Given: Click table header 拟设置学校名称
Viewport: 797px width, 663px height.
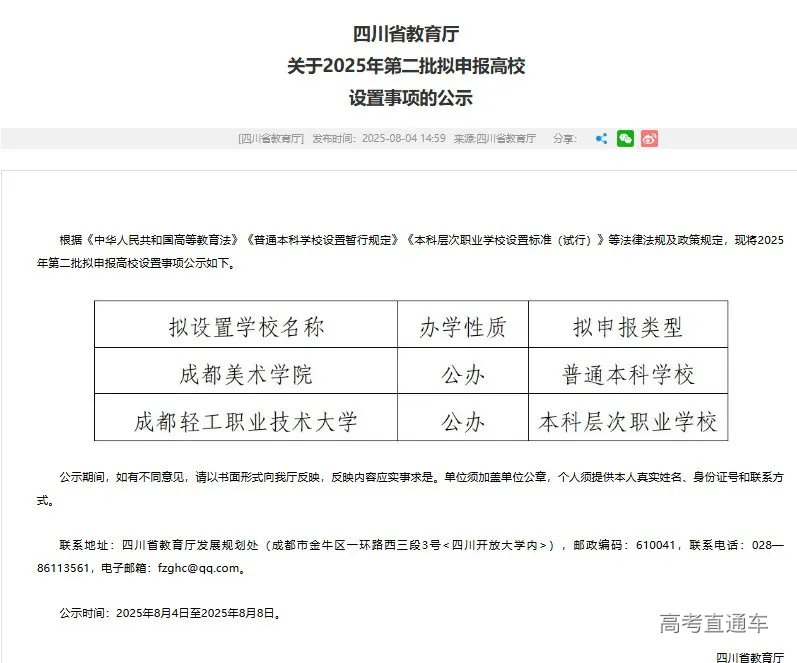Looking at the screenshot, I should [246, 326].
